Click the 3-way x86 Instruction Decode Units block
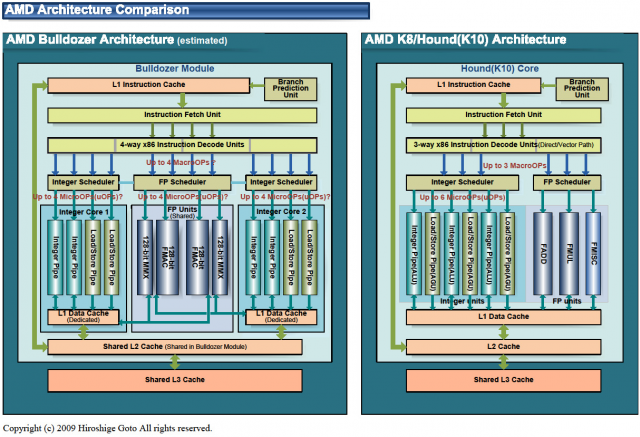The width and height of the screenshot is (640, 437). click(503, 145)
